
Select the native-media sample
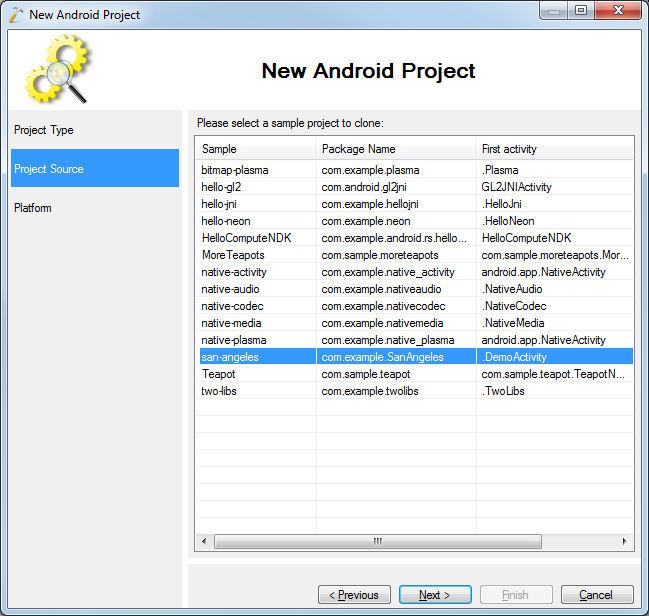(231, 323)
